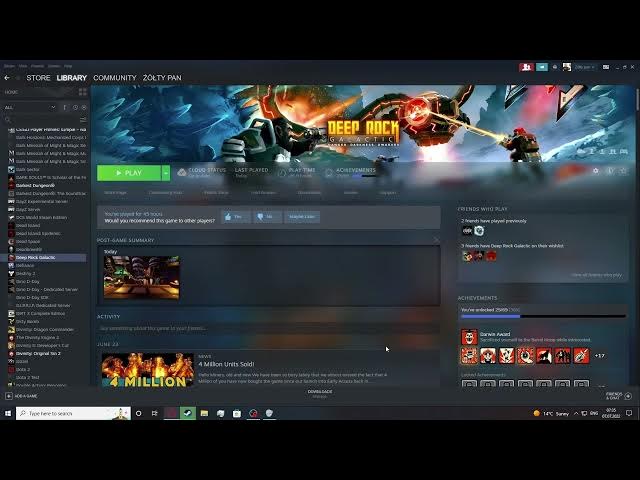Open the View menu in menu bar
The width and height of the screenshot is (640, 480).
23,66
